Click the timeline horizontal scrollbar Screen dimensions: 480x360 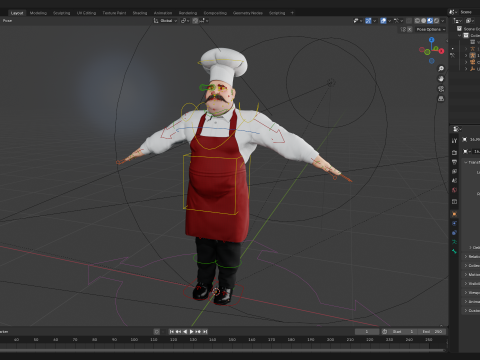pos(223,350)
